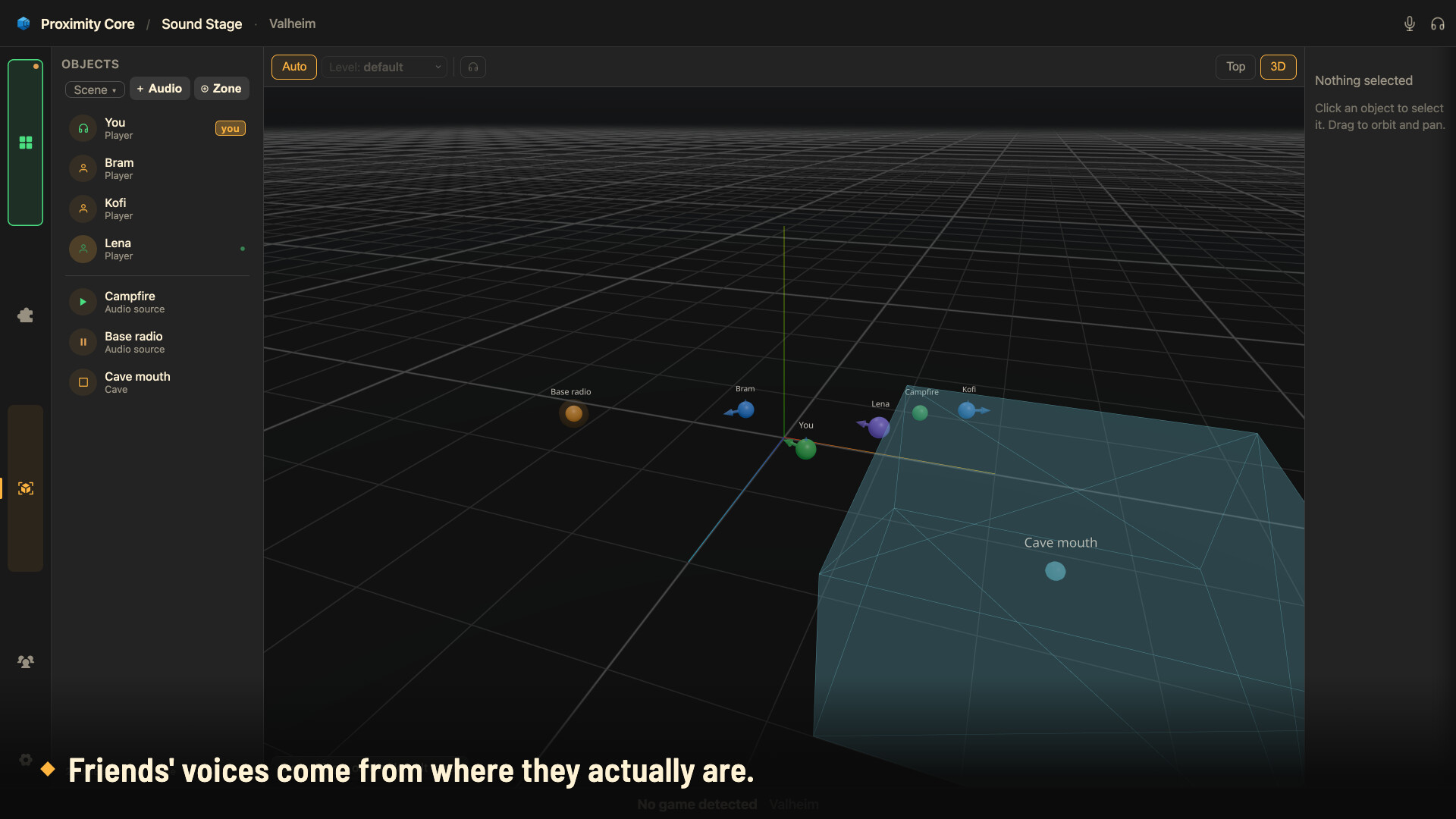Select Cave mouth in the objects list

pyautogui.click(x=157, y=382)
